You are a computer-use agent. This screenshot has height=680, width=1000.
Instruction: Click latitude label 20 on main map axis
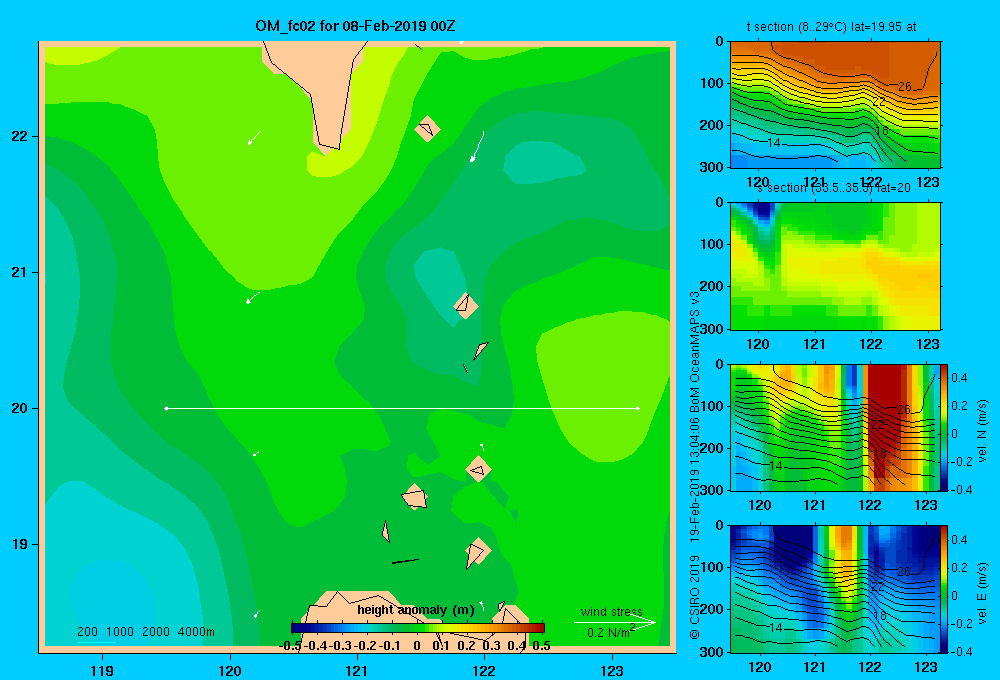(20, 408)
